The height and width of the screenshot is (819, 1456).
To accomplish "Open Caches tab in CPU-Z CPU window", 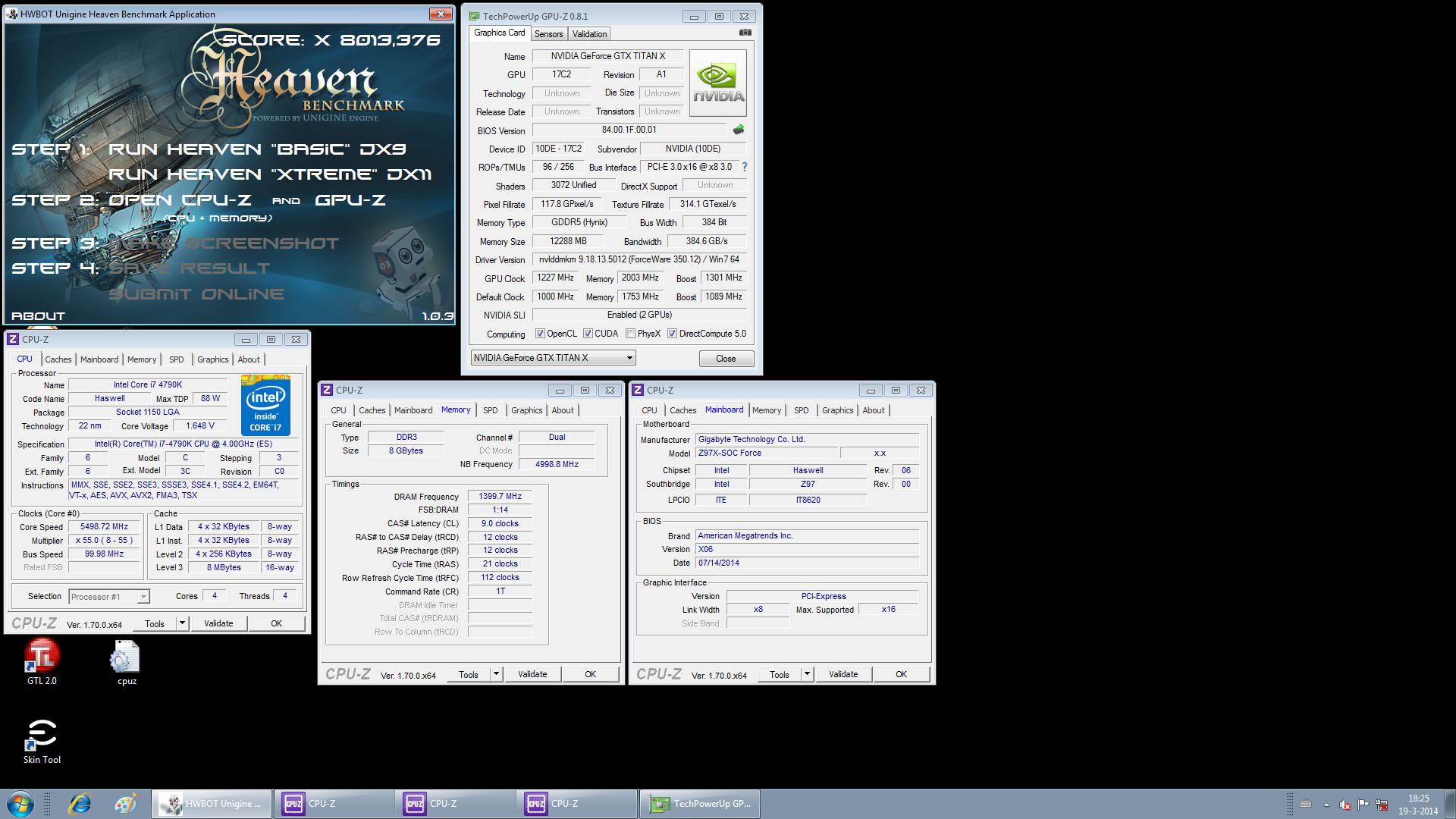I will click(58, 359).
